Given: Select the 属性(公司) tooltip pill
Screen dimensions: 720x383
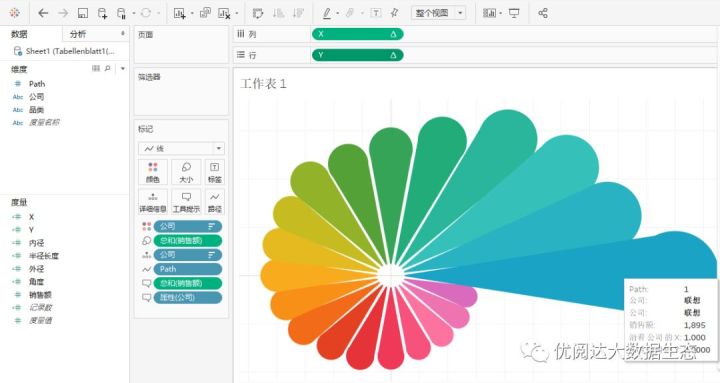Looking at the screenshot, I should [188, 298].
